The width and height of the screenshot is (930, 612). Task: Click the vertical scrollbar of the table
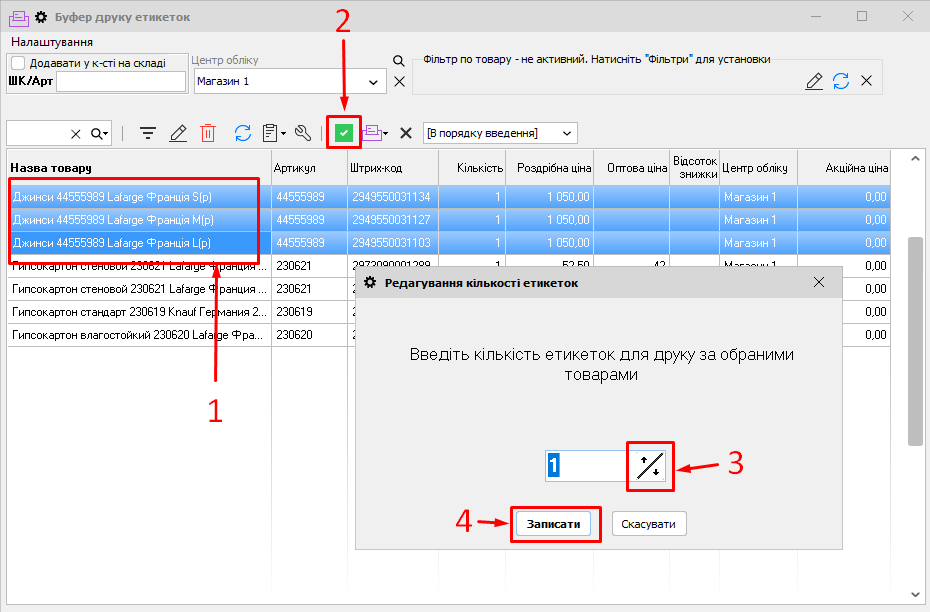coord(914,340)
